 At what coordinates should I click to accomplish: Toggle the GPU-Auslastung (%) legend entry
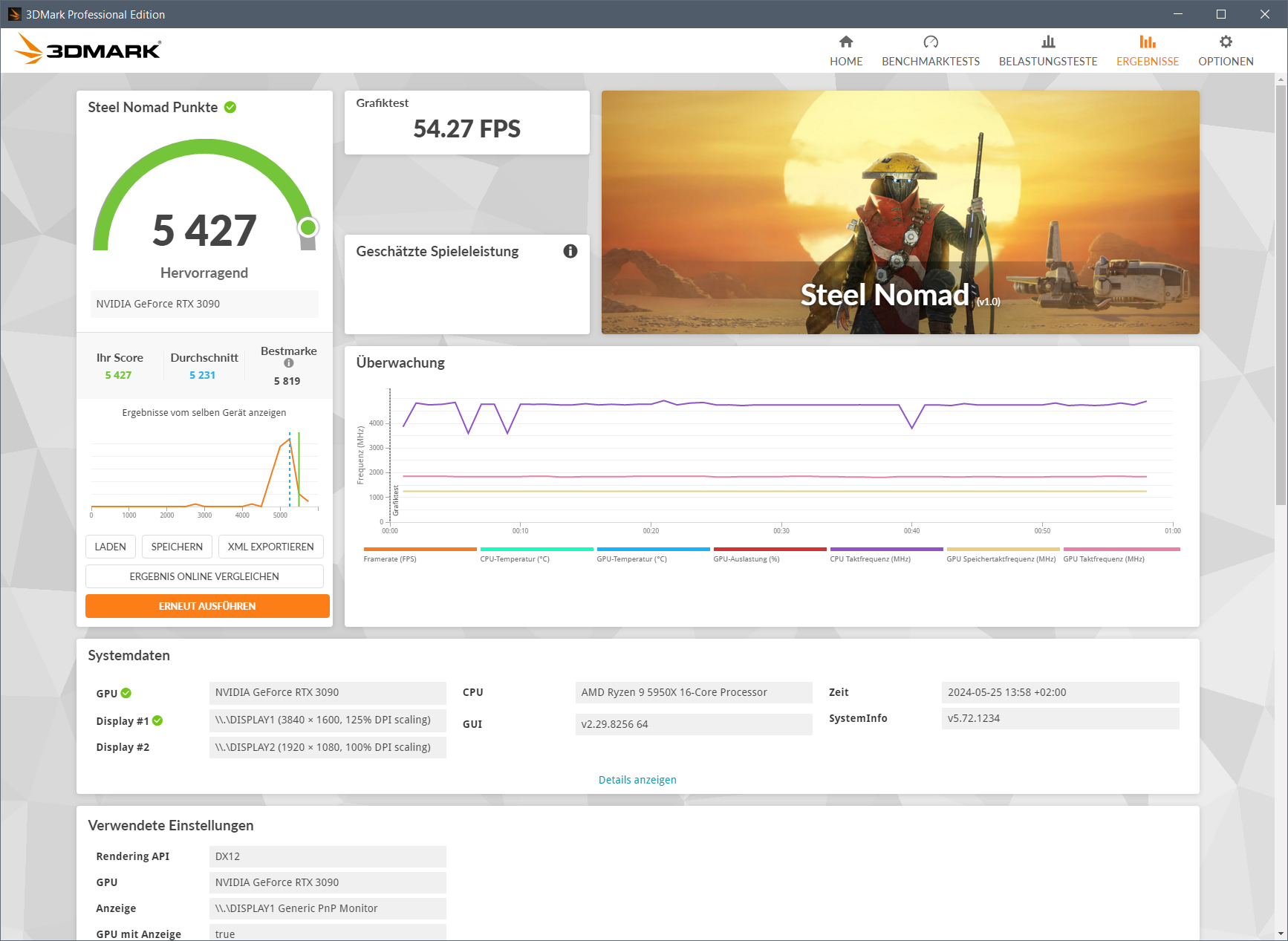pos(769,550)
